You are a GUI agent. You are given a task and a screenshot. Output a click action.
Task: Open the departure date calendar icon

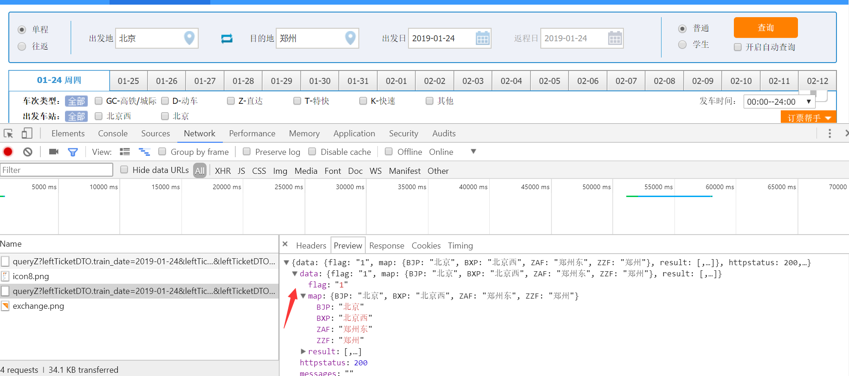coord(482,38)
